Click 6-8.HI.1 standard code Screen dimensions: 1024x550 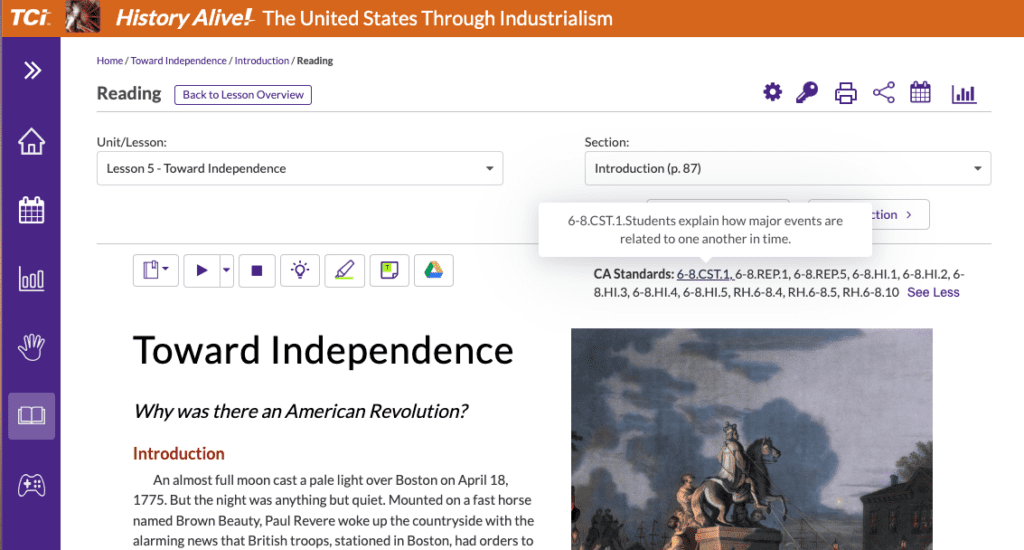pyautogui.click(x=875, y=274)
